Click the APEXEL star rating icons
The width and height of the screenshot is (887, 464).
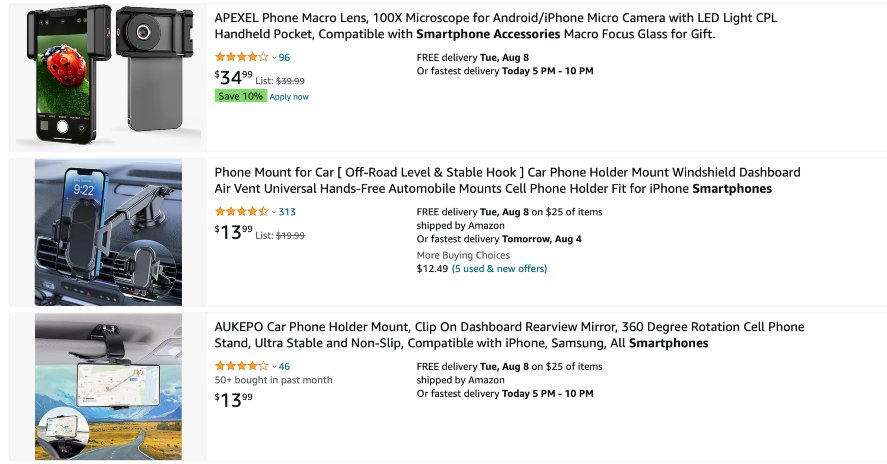click(241, 57)
